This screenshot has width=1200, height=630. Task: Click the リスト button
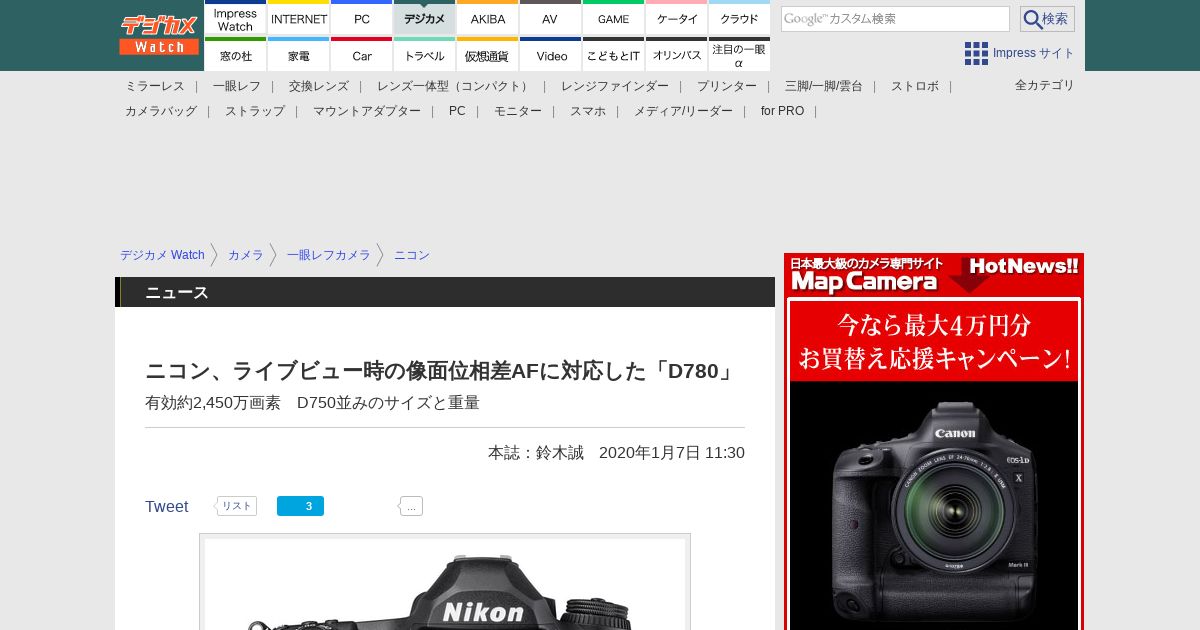coord(237,506)
